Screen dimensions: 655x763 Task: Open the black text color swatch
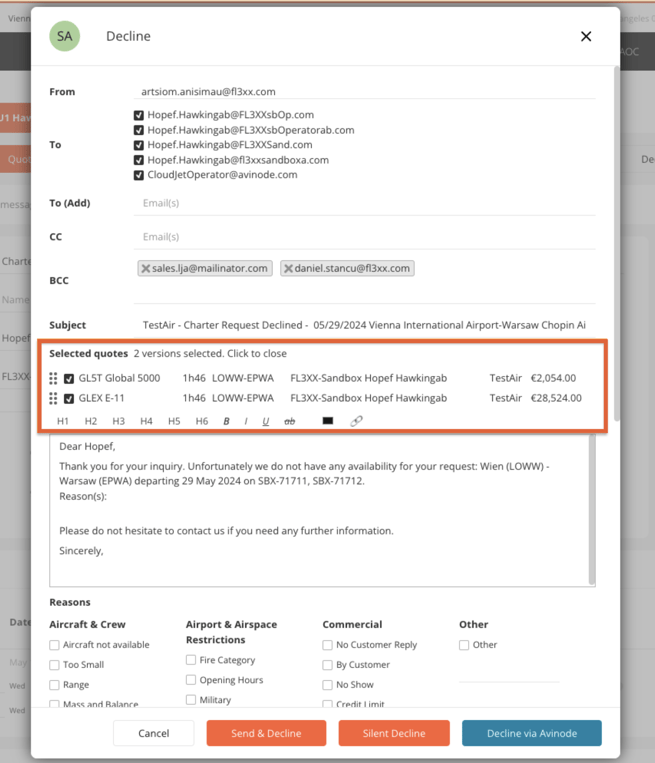[328, 421]
